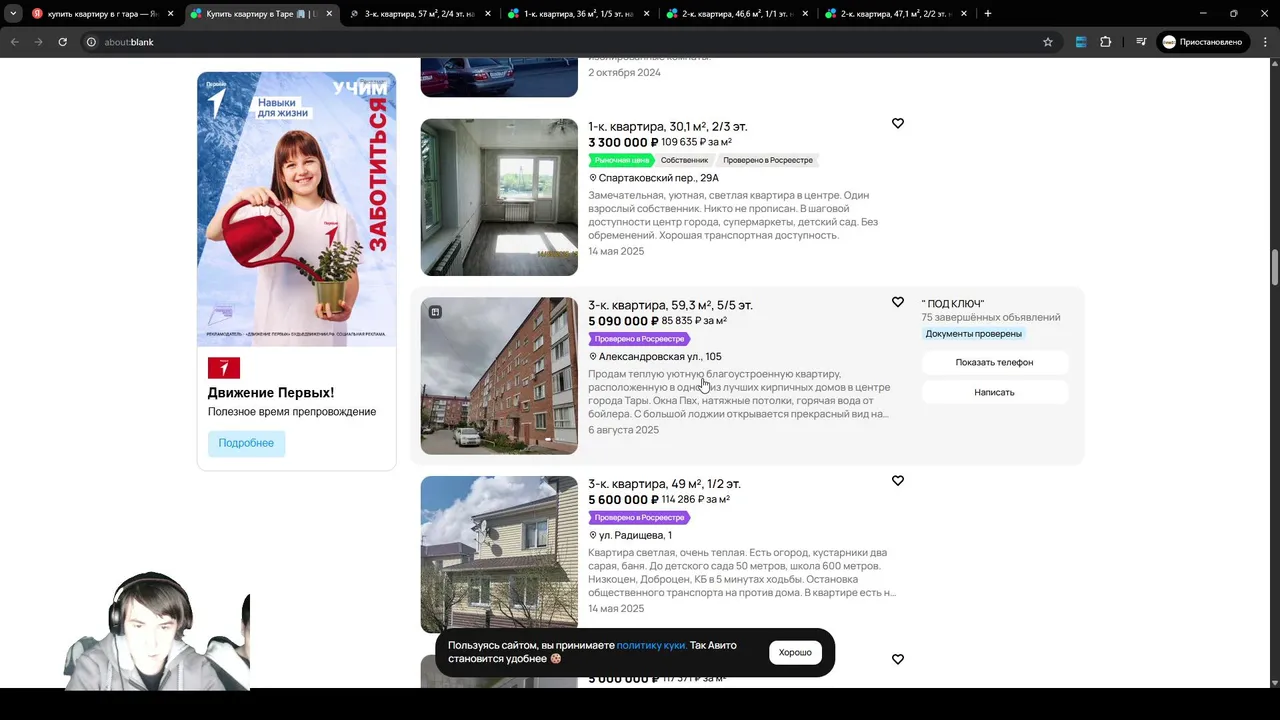Click the 'Рыночная цена' green badge

click(621, 160)
